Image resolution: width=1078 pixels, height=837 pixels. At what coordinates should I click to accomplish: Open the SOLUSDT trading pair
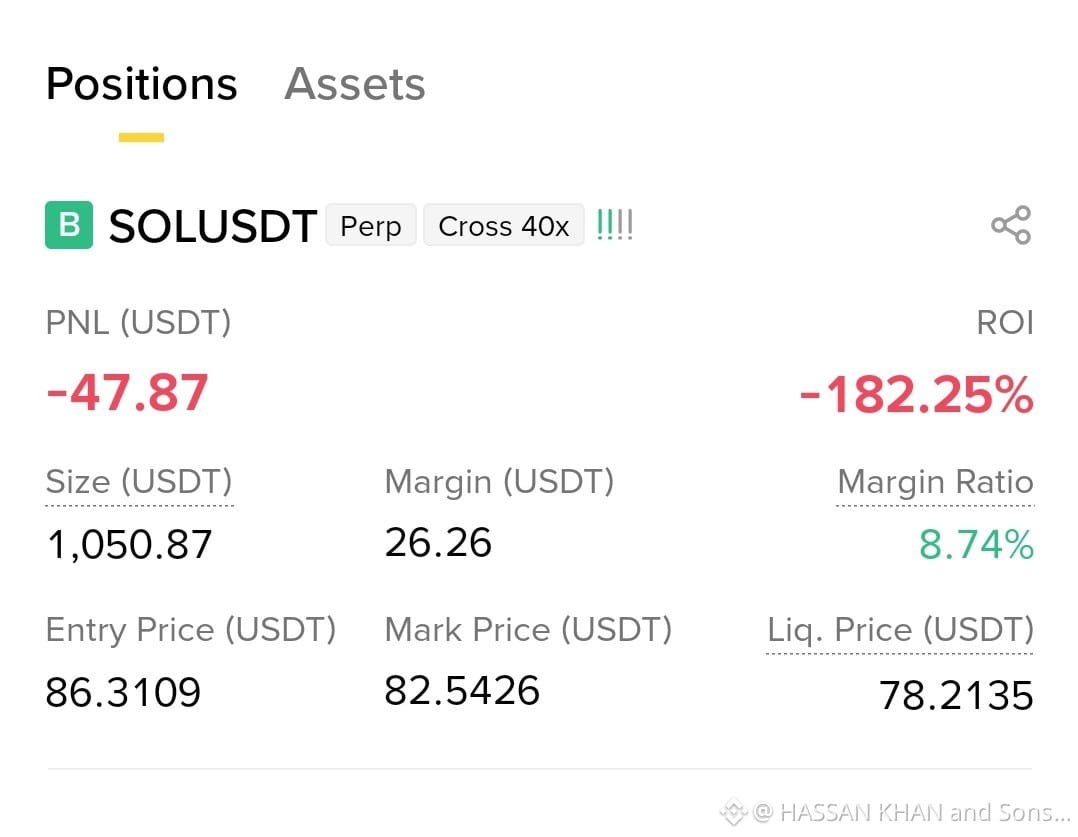point(212,226)
